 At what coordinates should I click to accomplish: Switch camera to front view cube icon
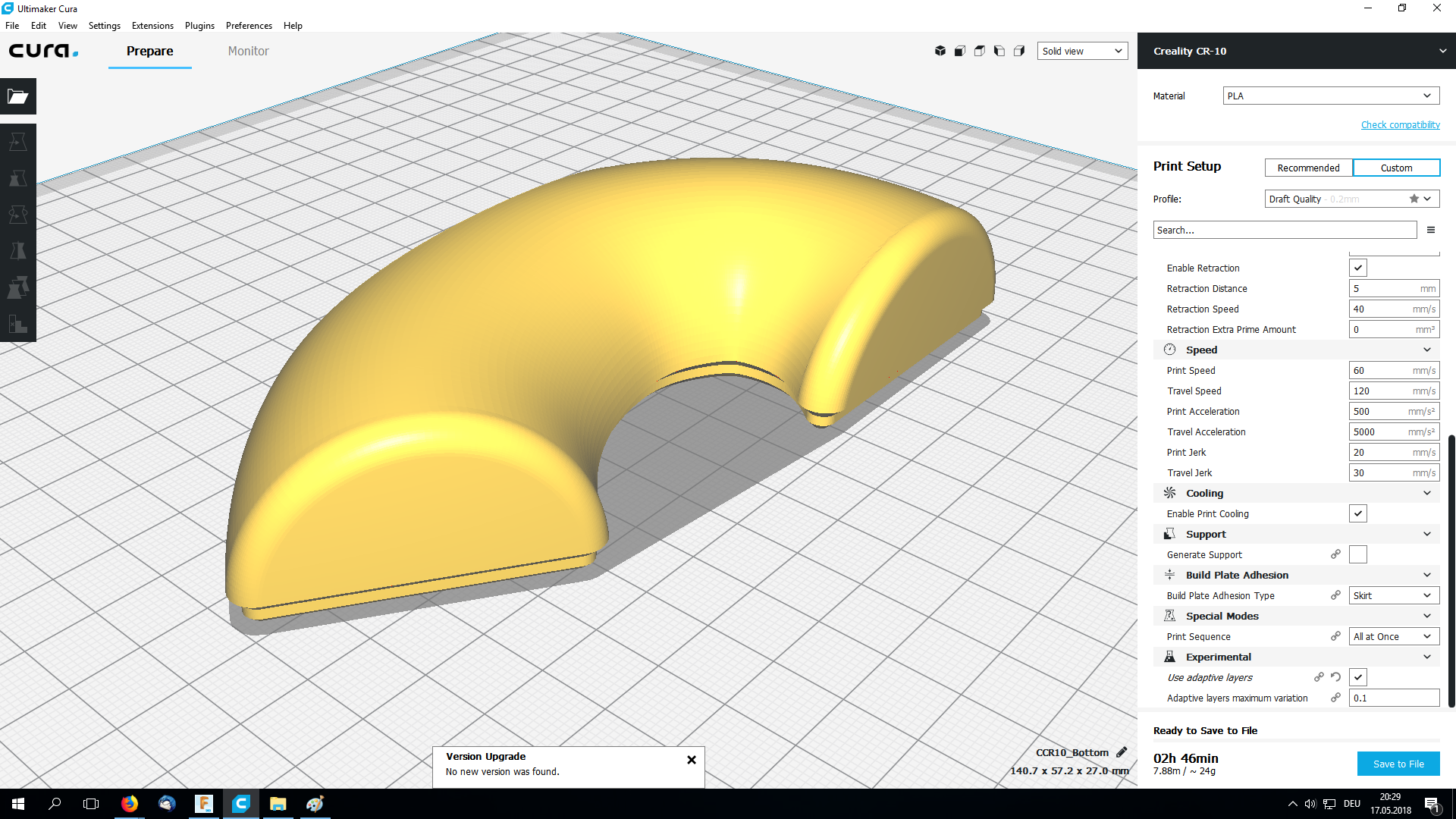pyautogui.click(x=960, y=51)
